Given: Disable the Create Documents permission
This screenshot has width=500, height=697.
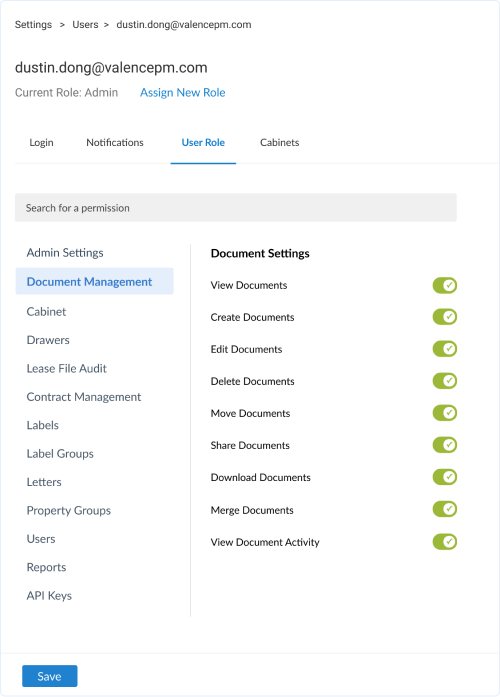Looking at the screenshot, I should pos(444,317).
